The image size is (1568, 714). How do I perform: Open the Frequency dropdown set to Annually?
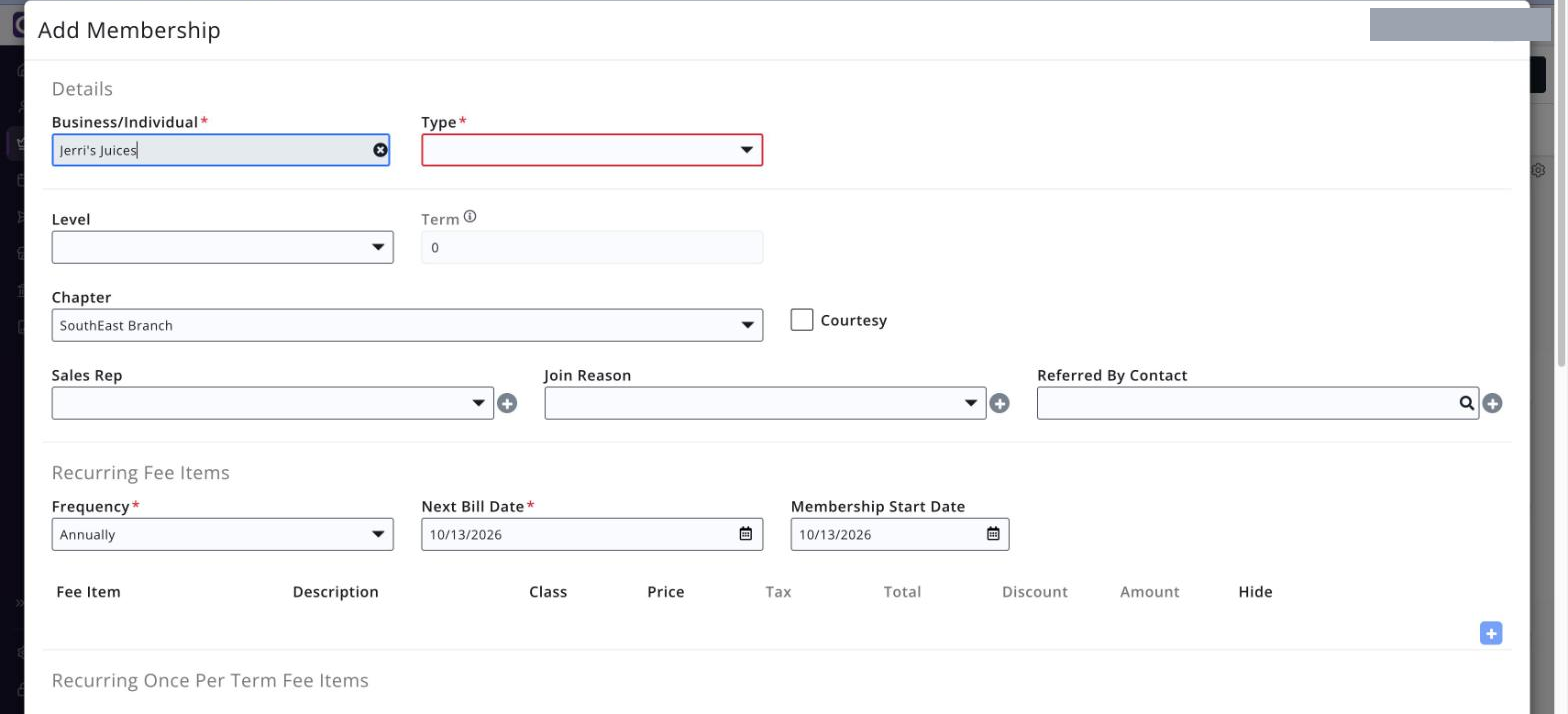coord(222,534)
